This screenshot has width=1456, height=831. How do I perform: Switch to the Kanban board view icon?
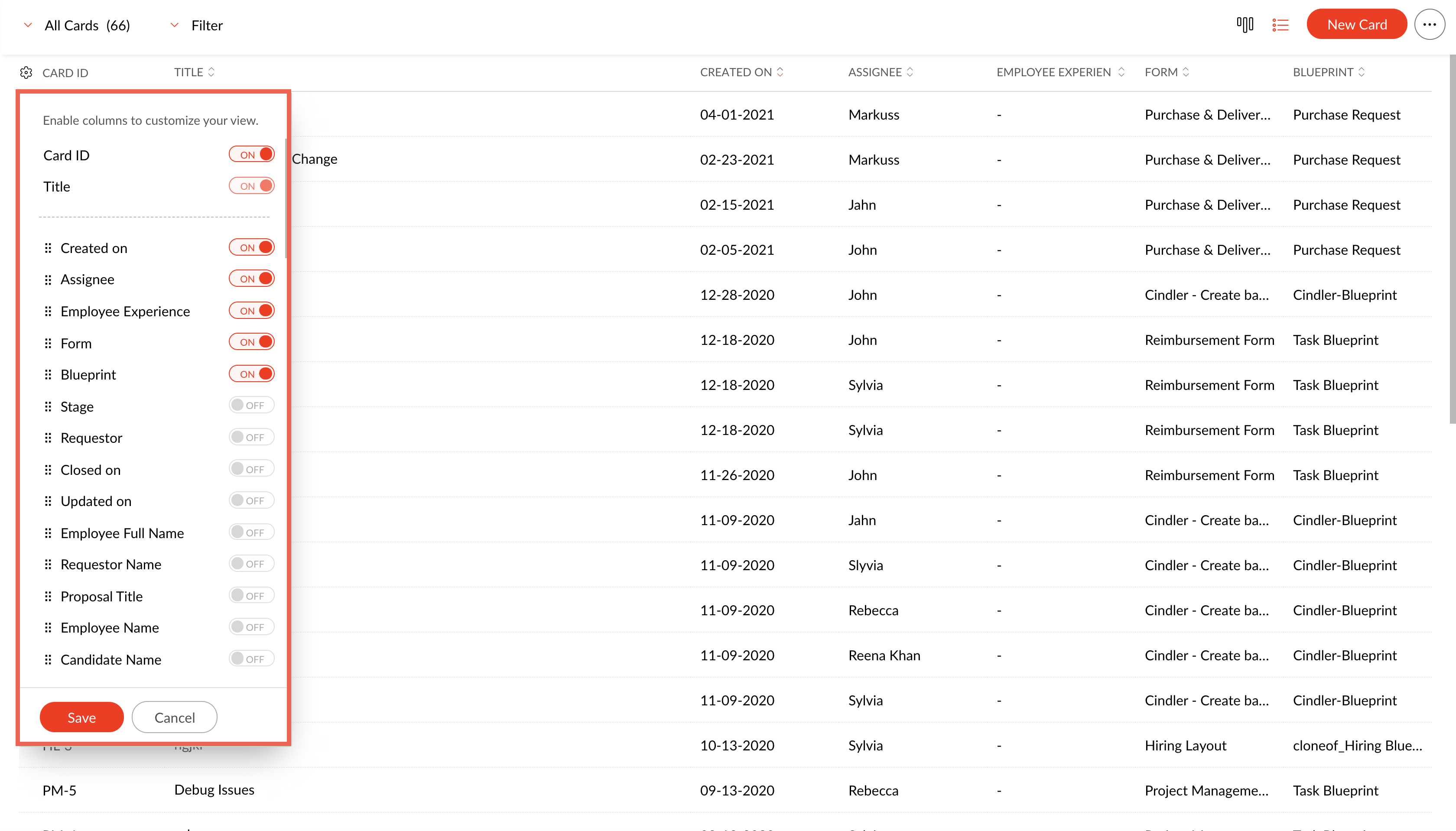tap(1245, 25)
